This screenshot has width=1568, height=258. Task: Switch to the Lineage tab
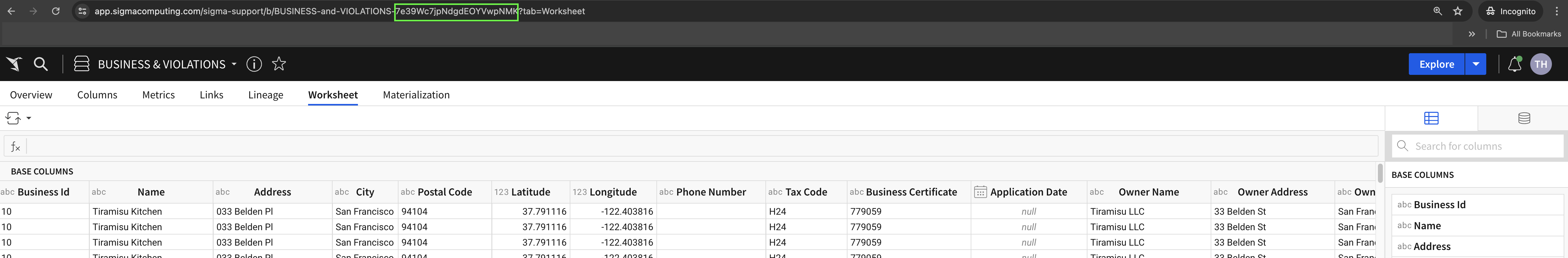265,95
